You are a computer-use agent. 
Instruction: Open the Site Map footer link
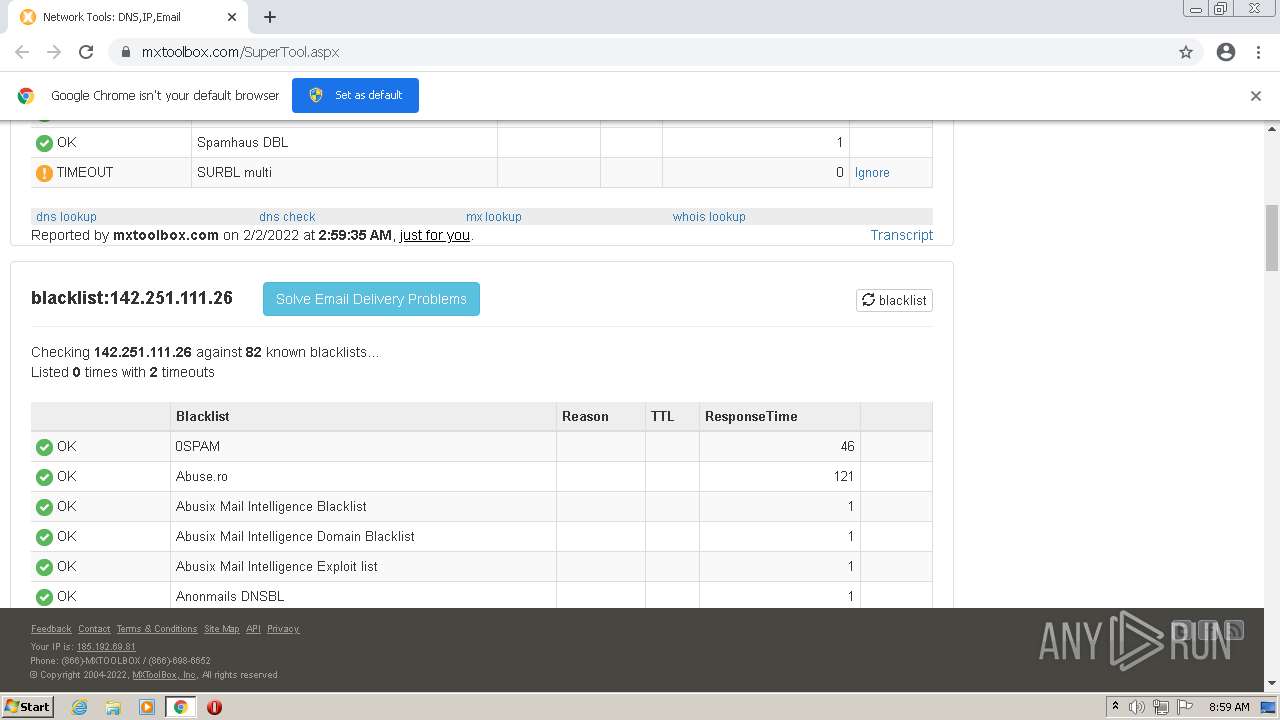pos(221,629)
